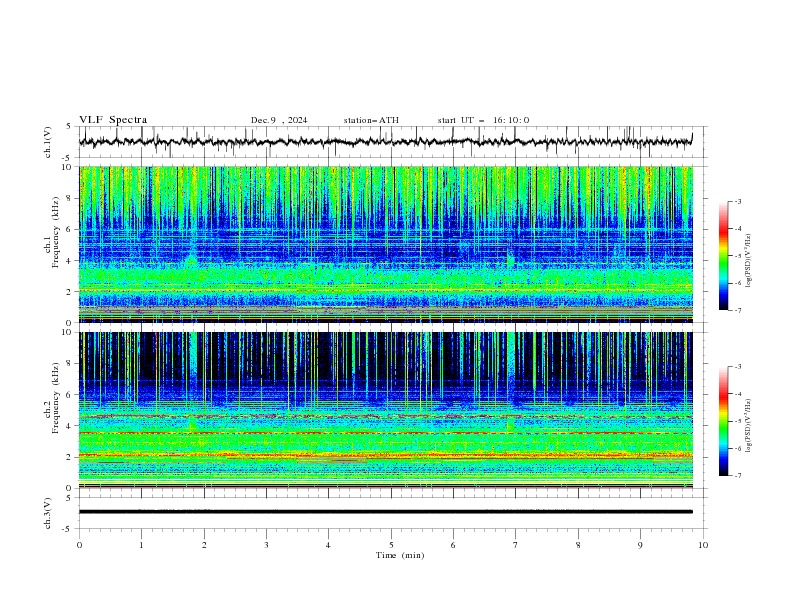The image size is (792, 612).
Task: Click time axis tick label "5"
Action: coord(391,545)
